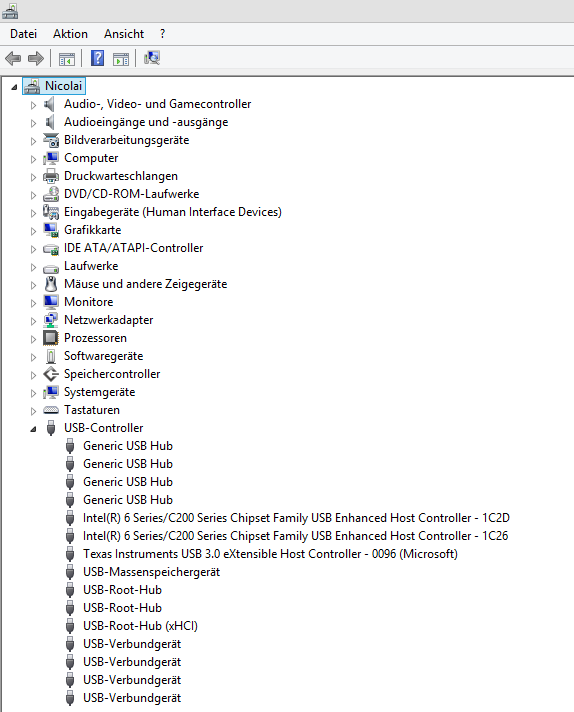Collapse the Nicolai root node
This screenshot has width=574, height=712.
tap(14, 87)
